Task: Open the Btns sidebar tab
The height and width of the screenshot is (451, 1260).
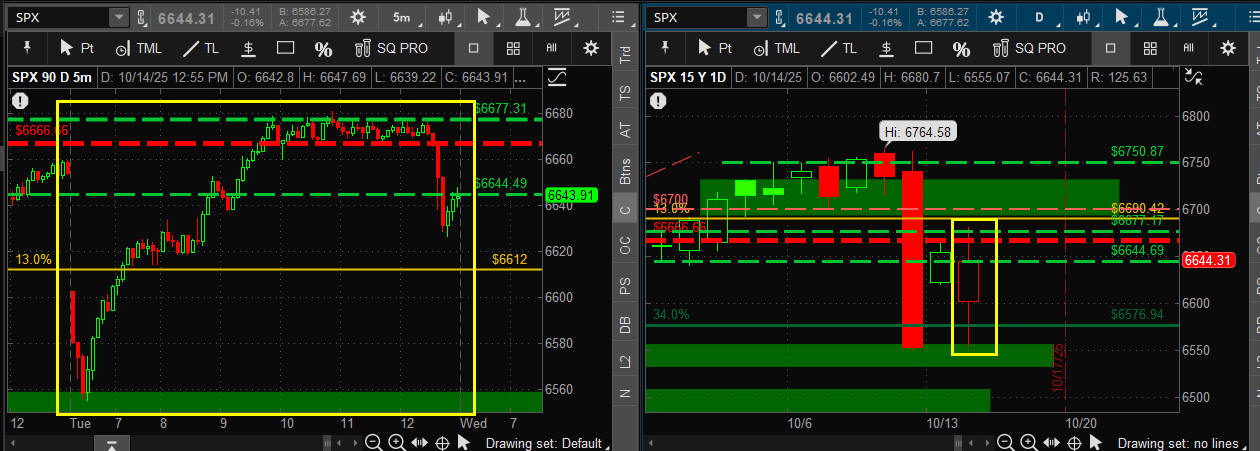Action: (x=626, y=172)
